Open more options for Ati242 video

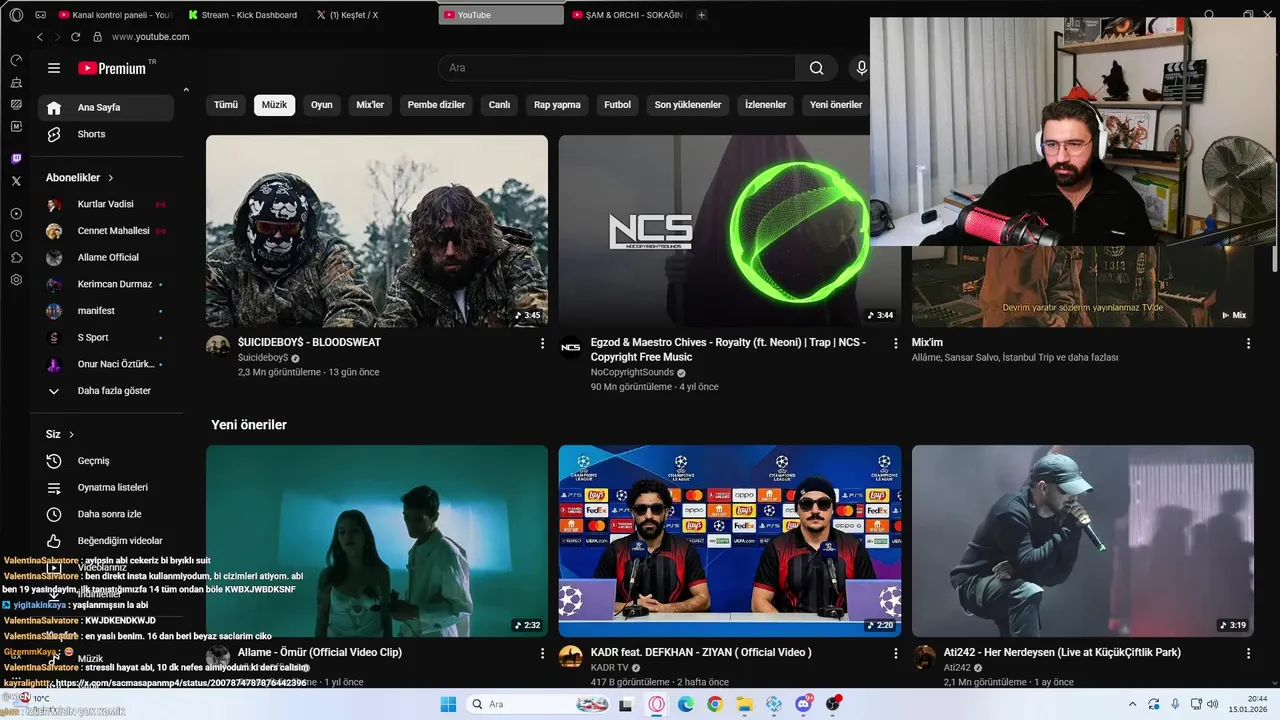1248,653
